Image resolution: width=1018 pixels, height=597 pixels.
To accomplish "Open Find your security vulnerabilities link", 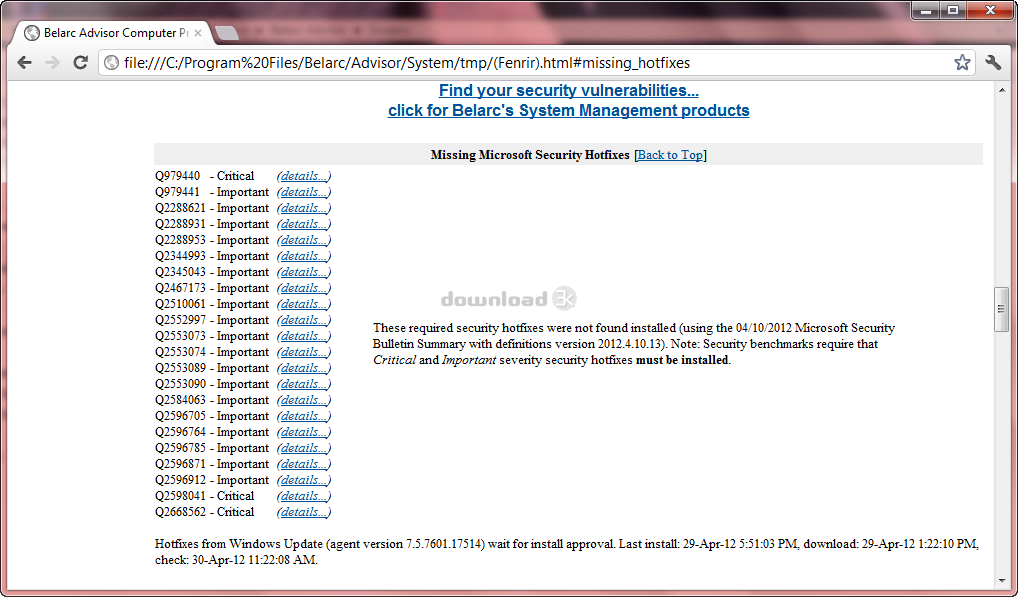I will click(x=569, y=90).
